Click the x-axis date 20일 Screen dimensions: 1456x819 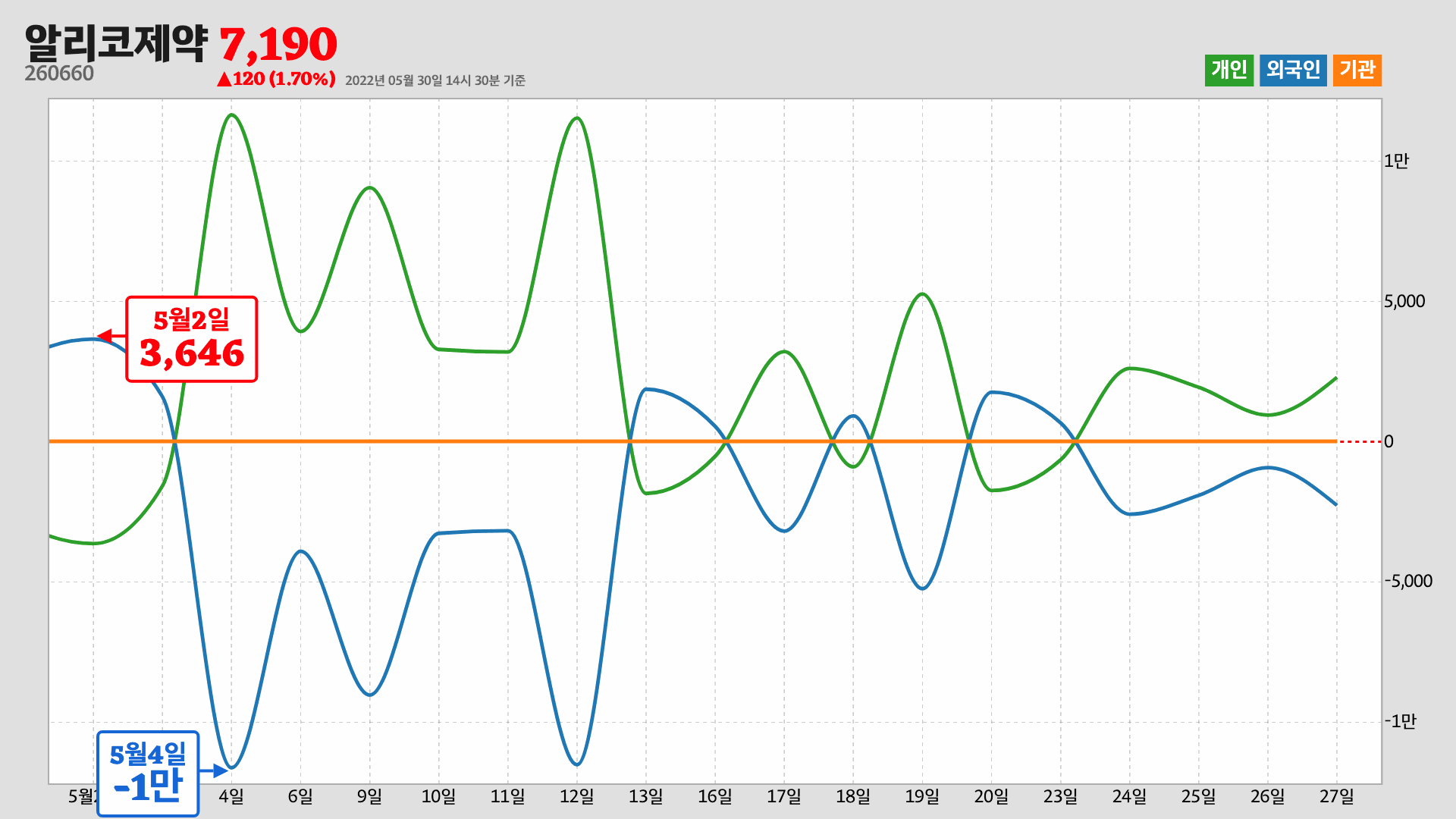pyautogui.click(x=991, y=796)
